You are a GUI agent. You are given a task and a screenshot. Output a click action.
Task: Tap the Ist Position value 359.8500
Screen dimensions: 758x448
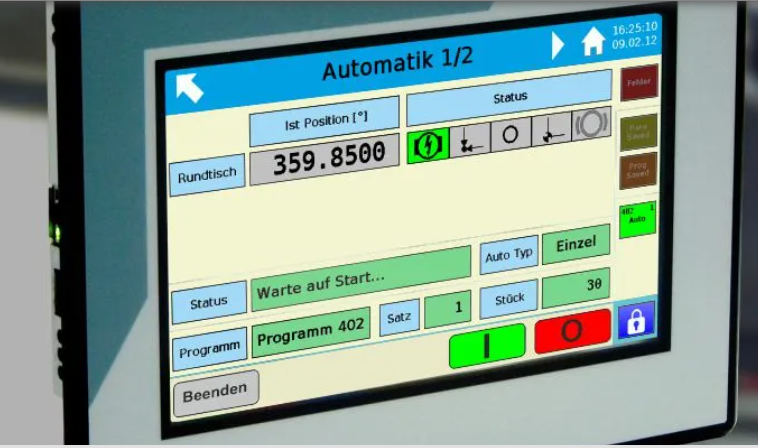[324, 159]
